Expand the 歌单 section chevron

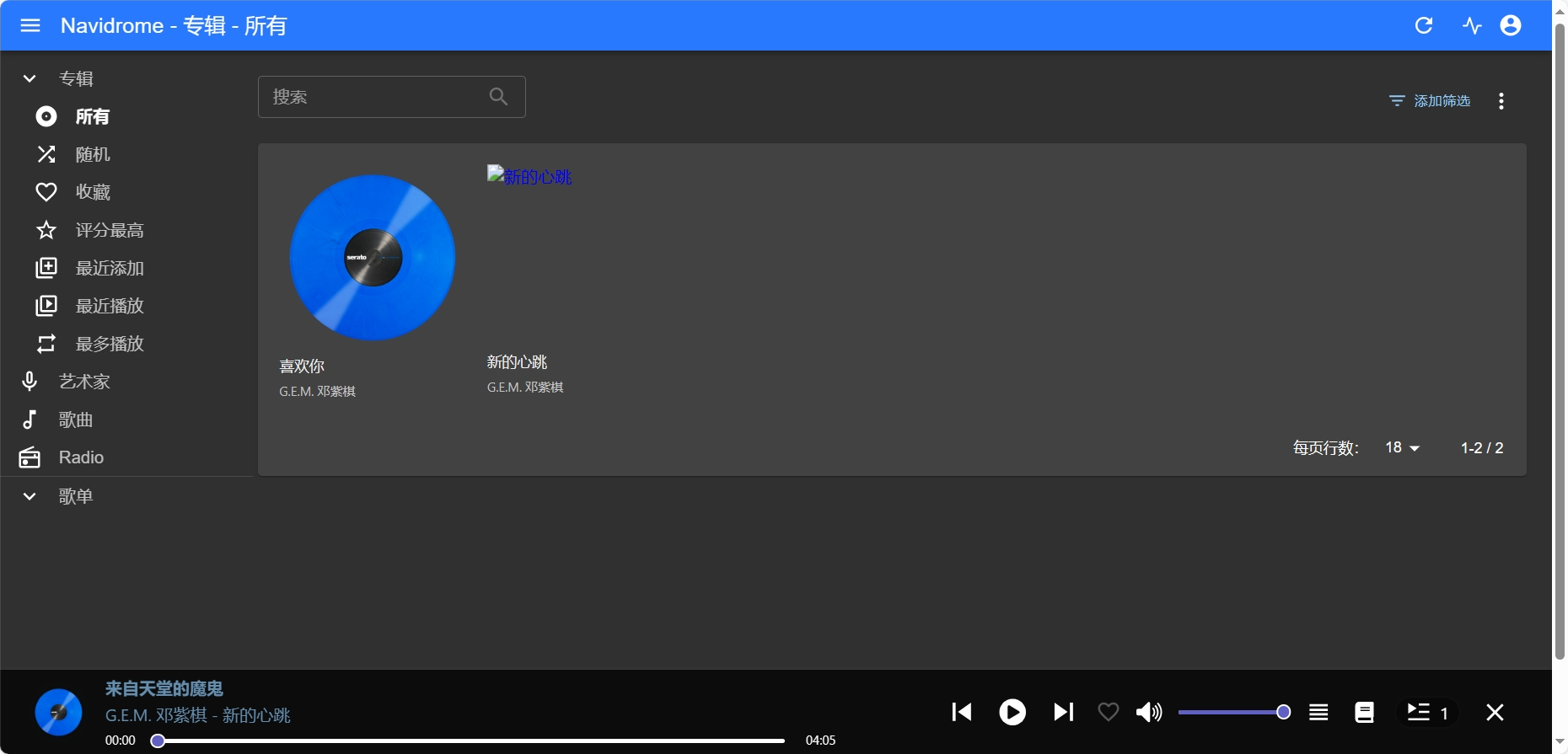(30, 496)
